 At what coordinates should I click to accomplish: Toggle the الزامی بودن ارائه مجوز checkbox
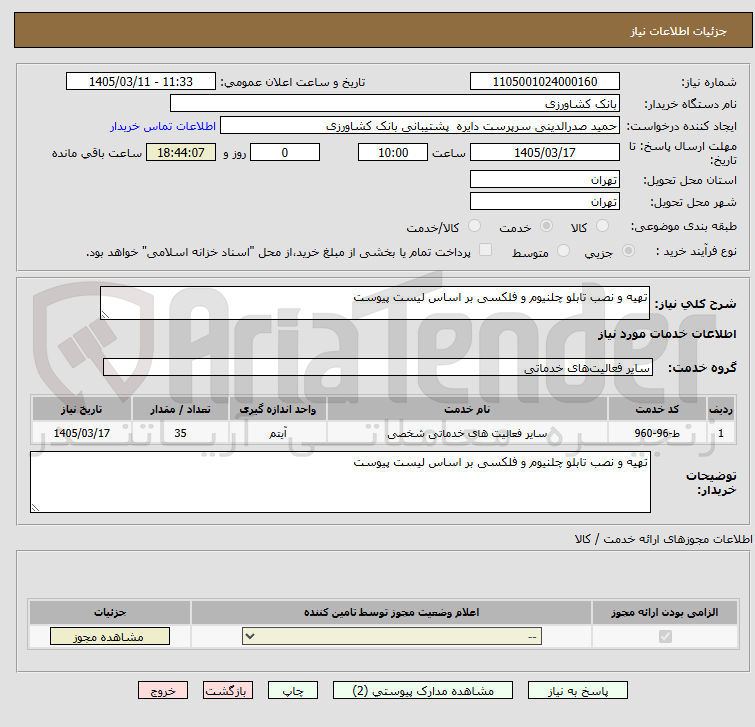665,636
